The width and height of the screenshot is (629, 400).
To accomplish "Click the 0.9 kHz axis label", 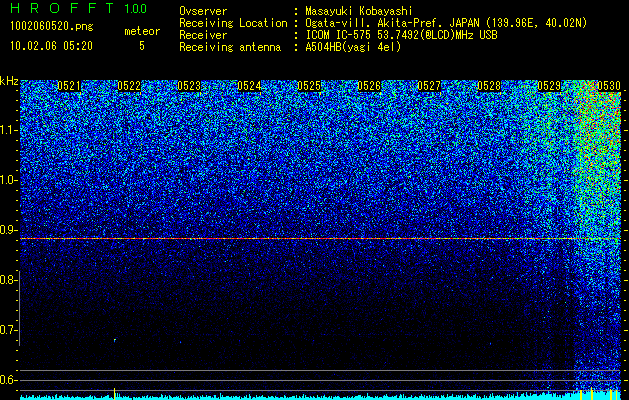I will pos(8,230).
